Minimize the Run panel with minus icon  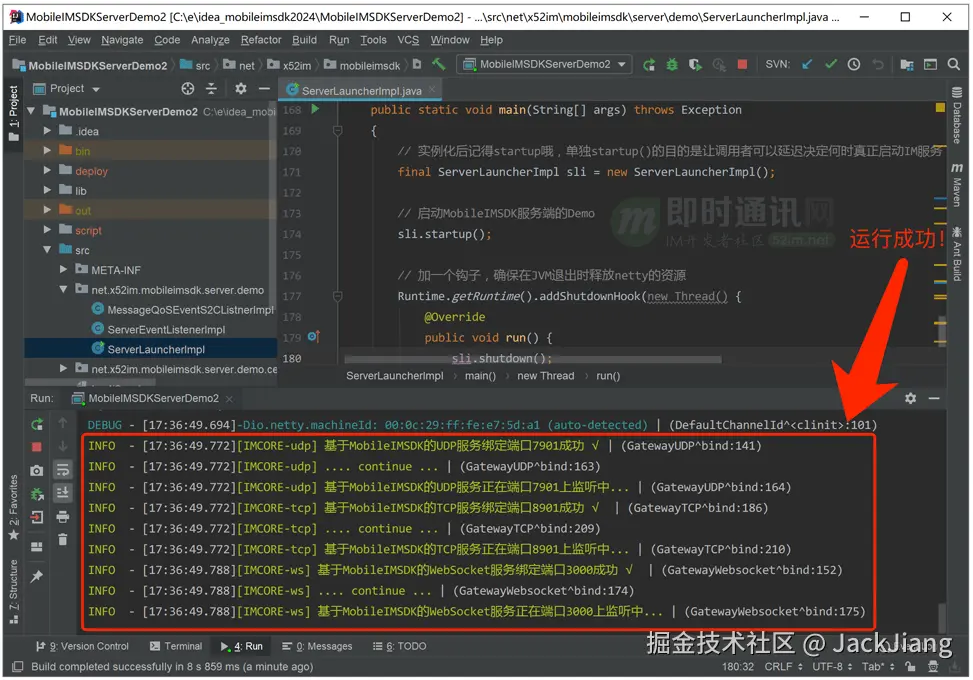(x=934, y=398)
